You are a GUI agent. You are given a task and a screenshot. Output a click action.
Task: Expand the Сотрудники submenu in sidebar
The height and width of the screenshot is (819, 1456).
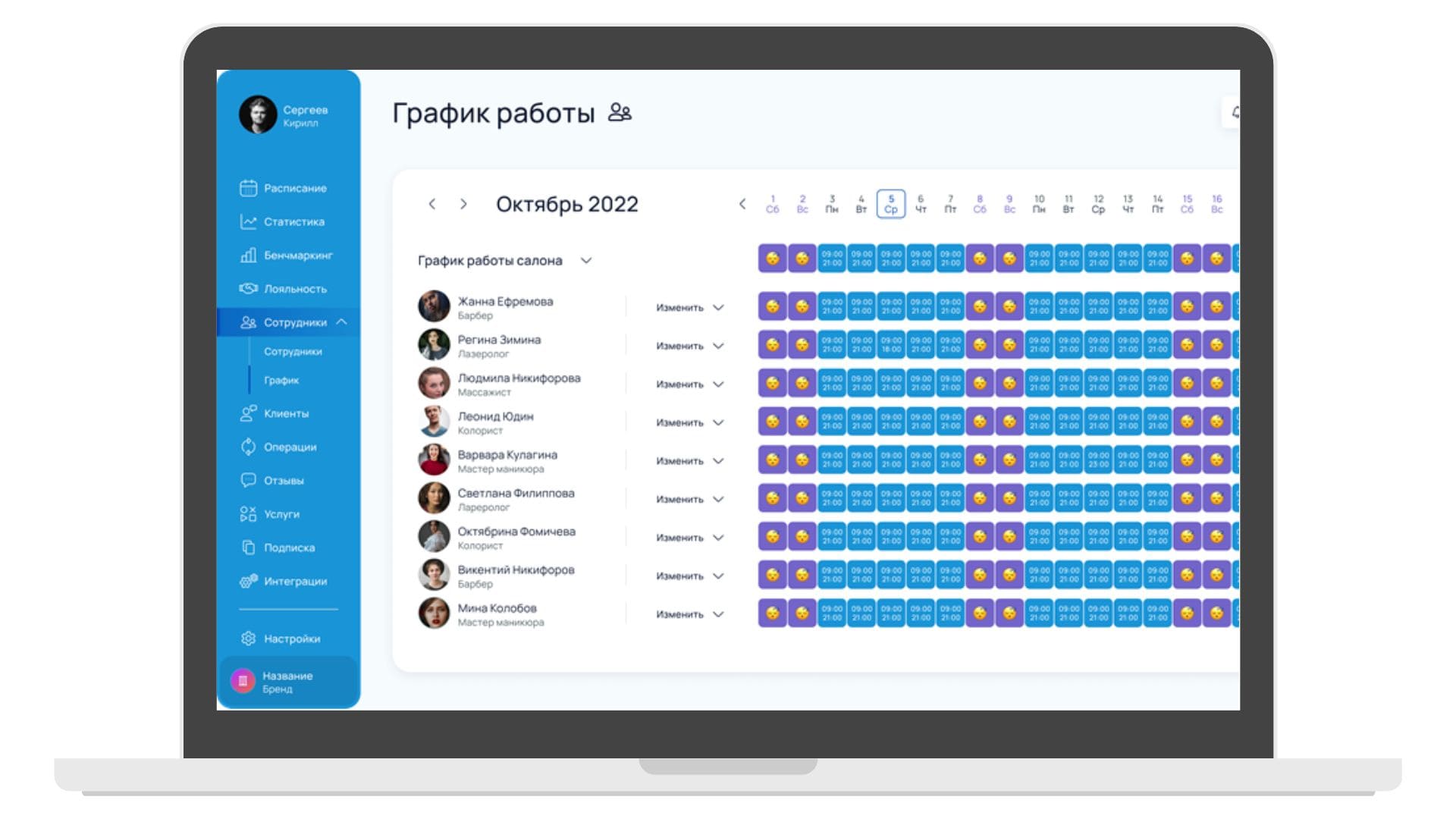(x=291, y=321)
